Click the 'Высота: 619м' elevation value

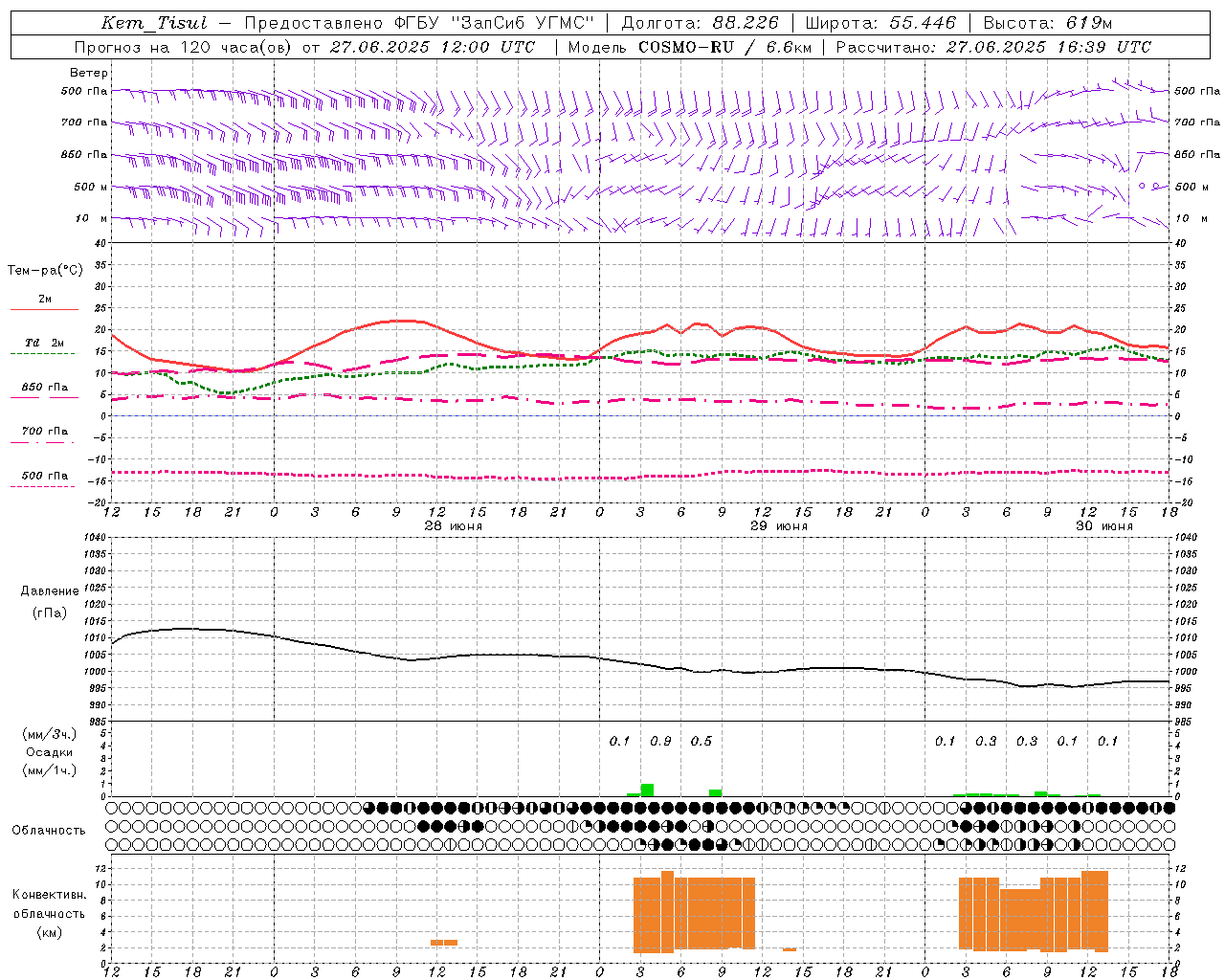(x=1048, y=24)
